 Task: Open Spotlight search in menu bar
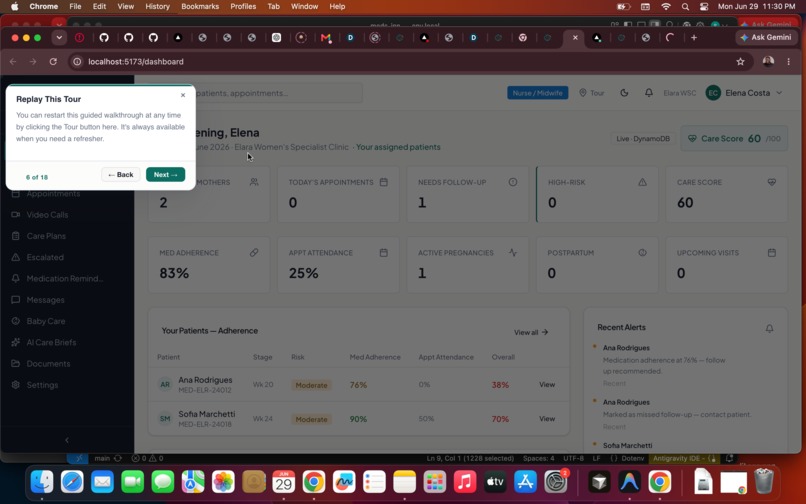(685, 7)
